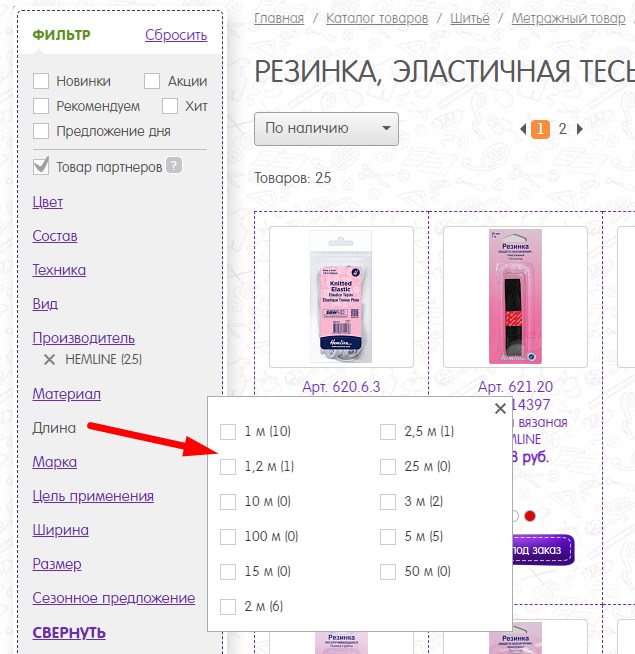Open product Арт. 620.6.3 link
Viewport: 635px width, 654px height.
click(341, 387)
